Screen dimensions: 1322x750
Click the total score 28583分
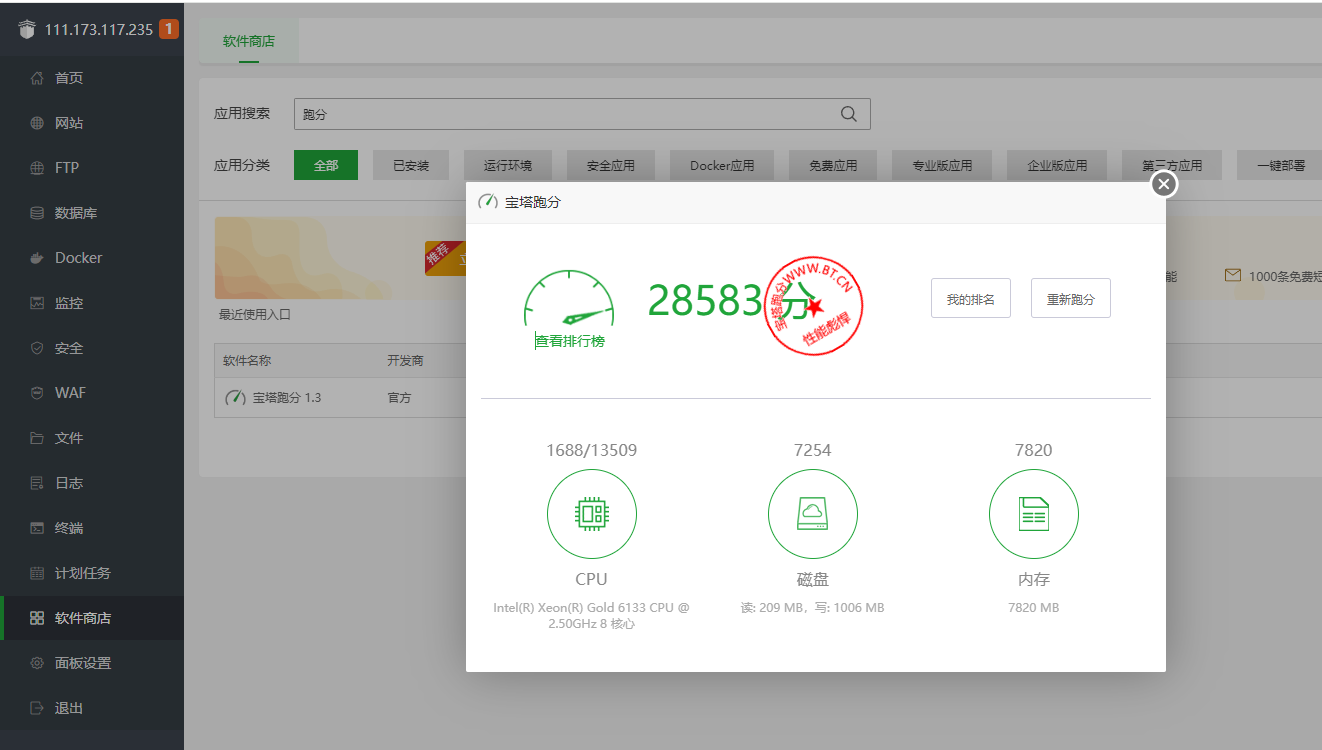point(731,299)
